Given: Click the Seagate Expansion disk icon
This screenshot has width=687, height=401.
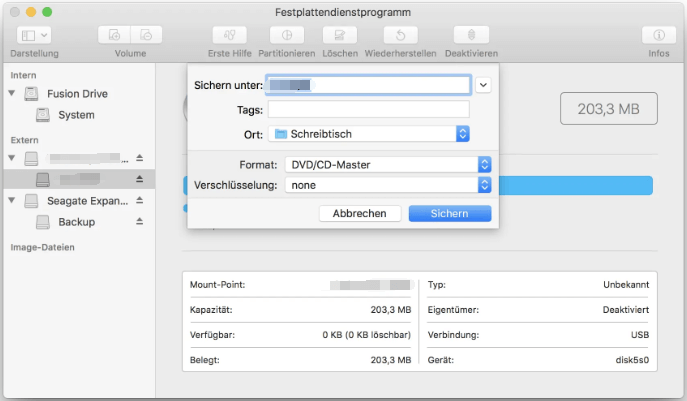Looking at the screenshot, I should (x=31, y=201).
